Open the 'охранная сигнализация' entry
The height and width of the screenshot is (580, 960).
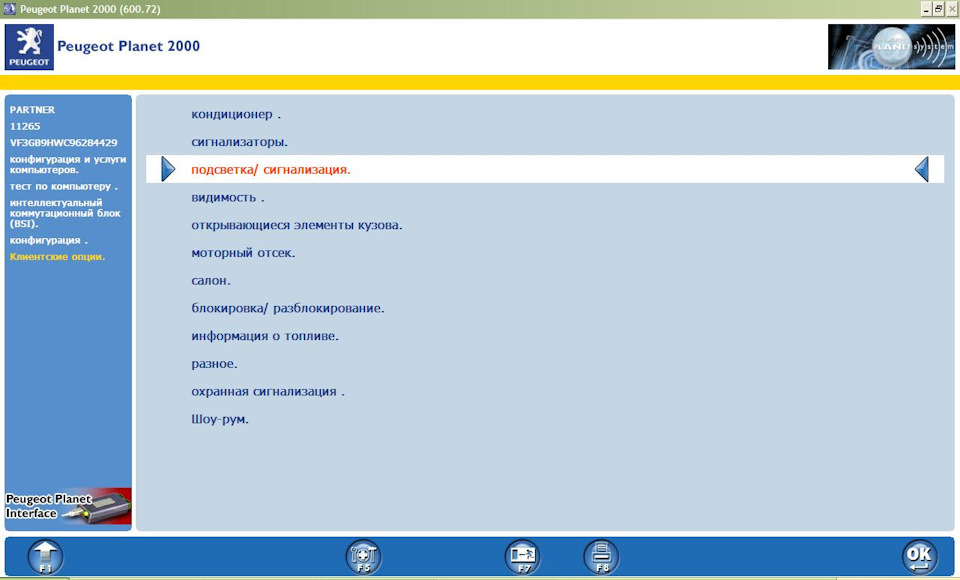coord(268,392)
